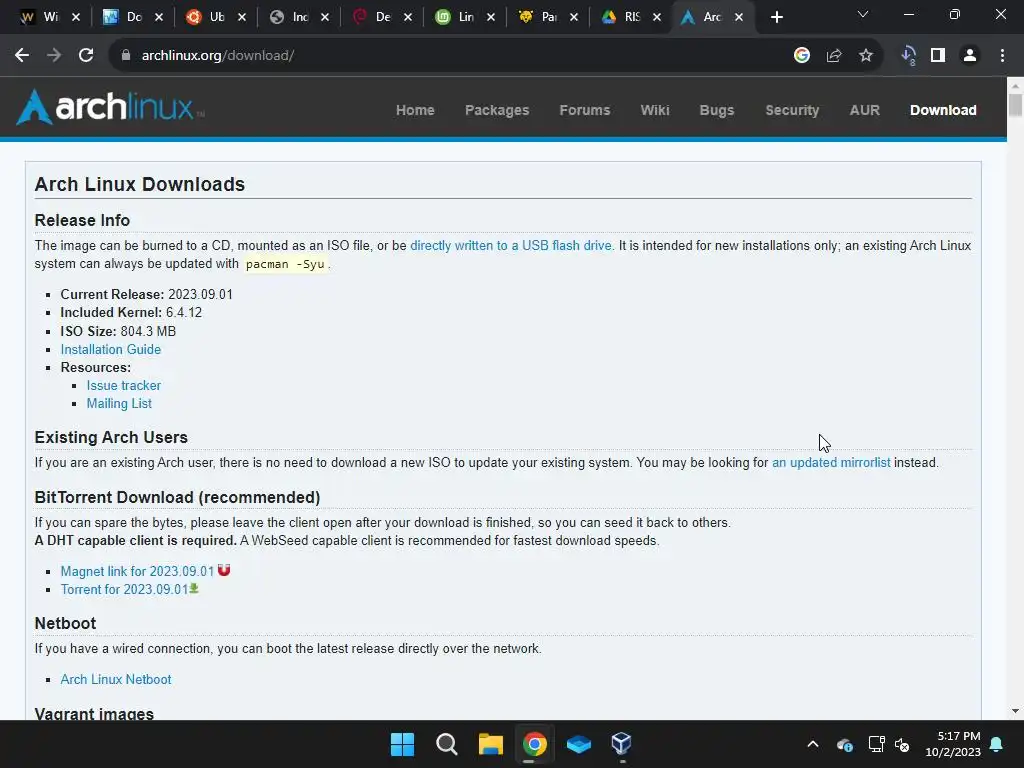
Task: Click the magnet icon beside Magnet link
Action: [x=224, y=570]
